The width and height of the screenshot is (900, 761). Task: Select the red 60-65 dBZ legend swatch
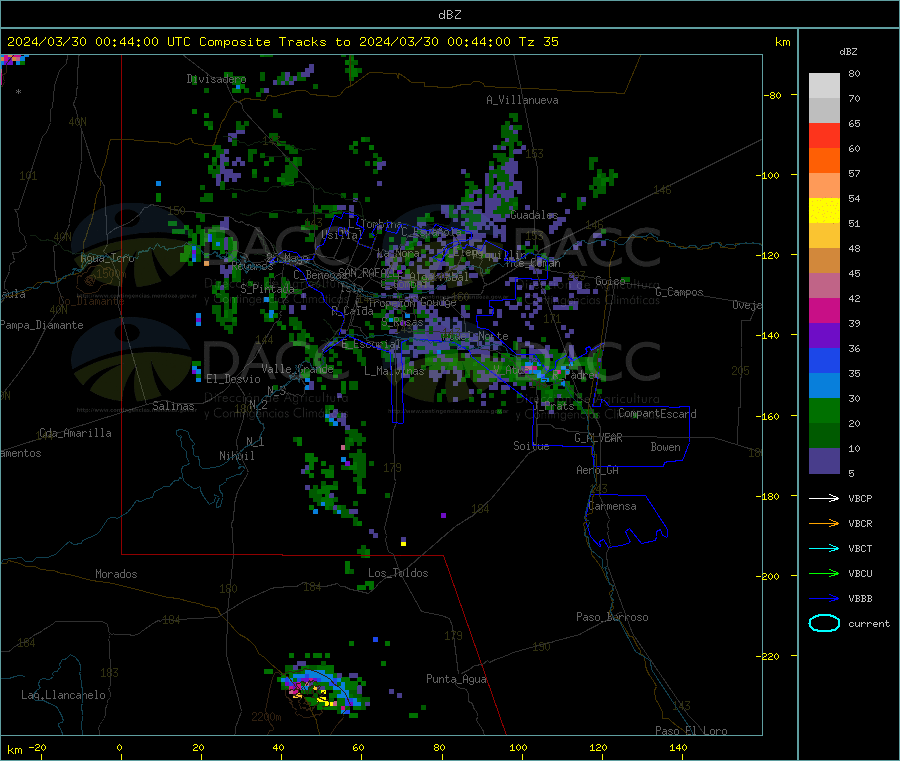click(x=824, y=136)
